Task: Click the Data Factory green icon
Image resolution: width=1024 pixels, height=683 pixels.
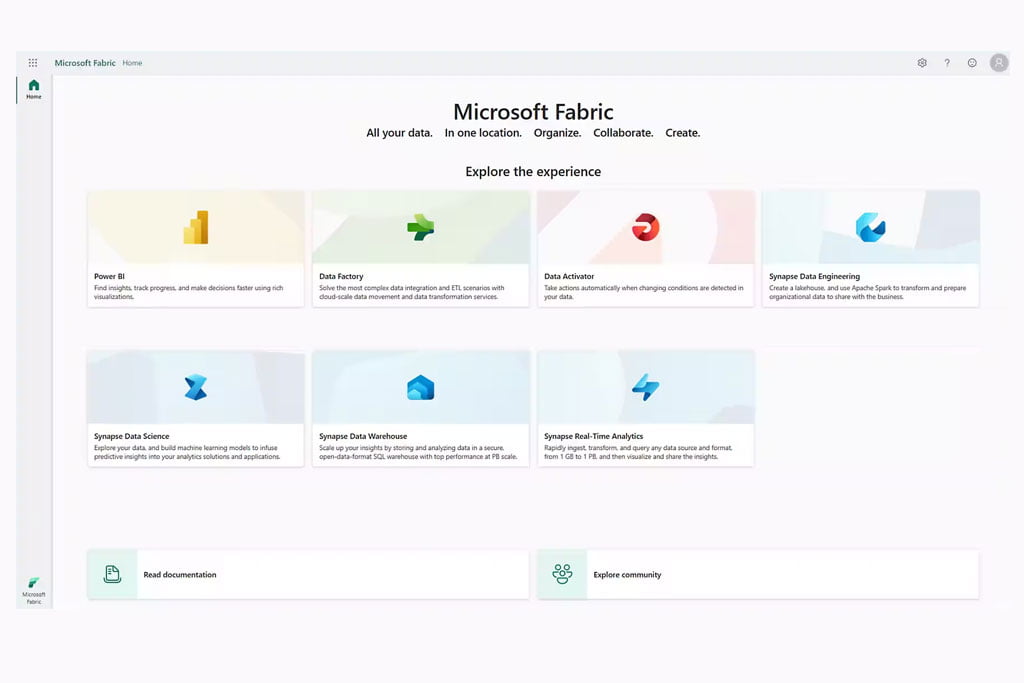Action: [x=420, y=228]
